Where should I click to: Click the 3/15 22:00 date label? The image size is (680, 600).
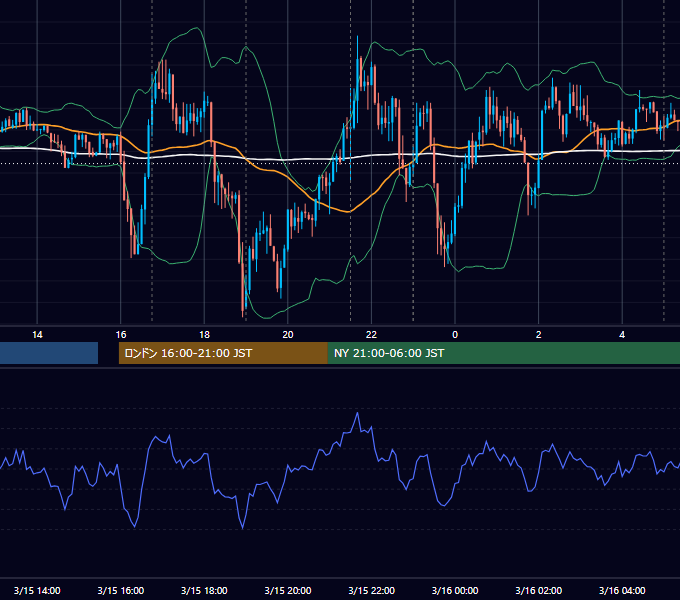372,590
